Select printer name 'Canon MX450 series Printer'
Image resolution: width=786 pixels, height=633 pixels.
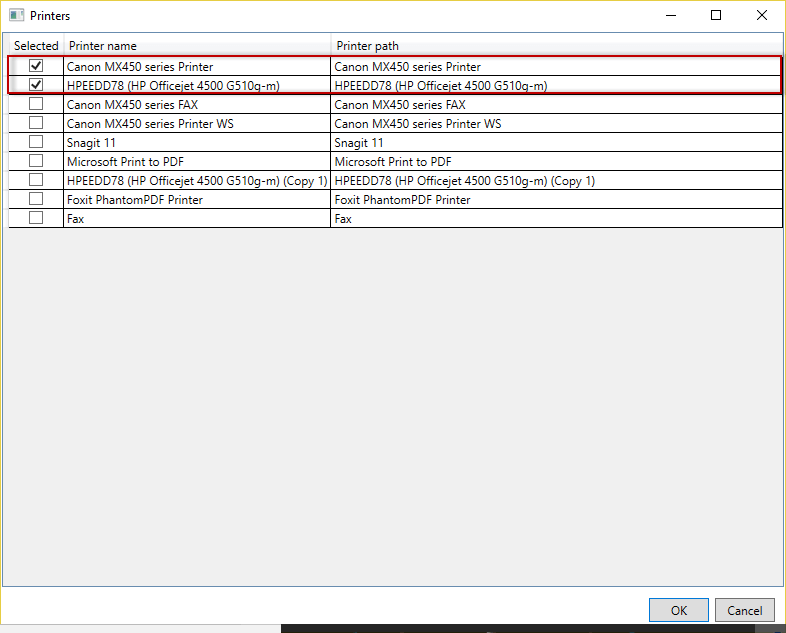pos(140,67)
